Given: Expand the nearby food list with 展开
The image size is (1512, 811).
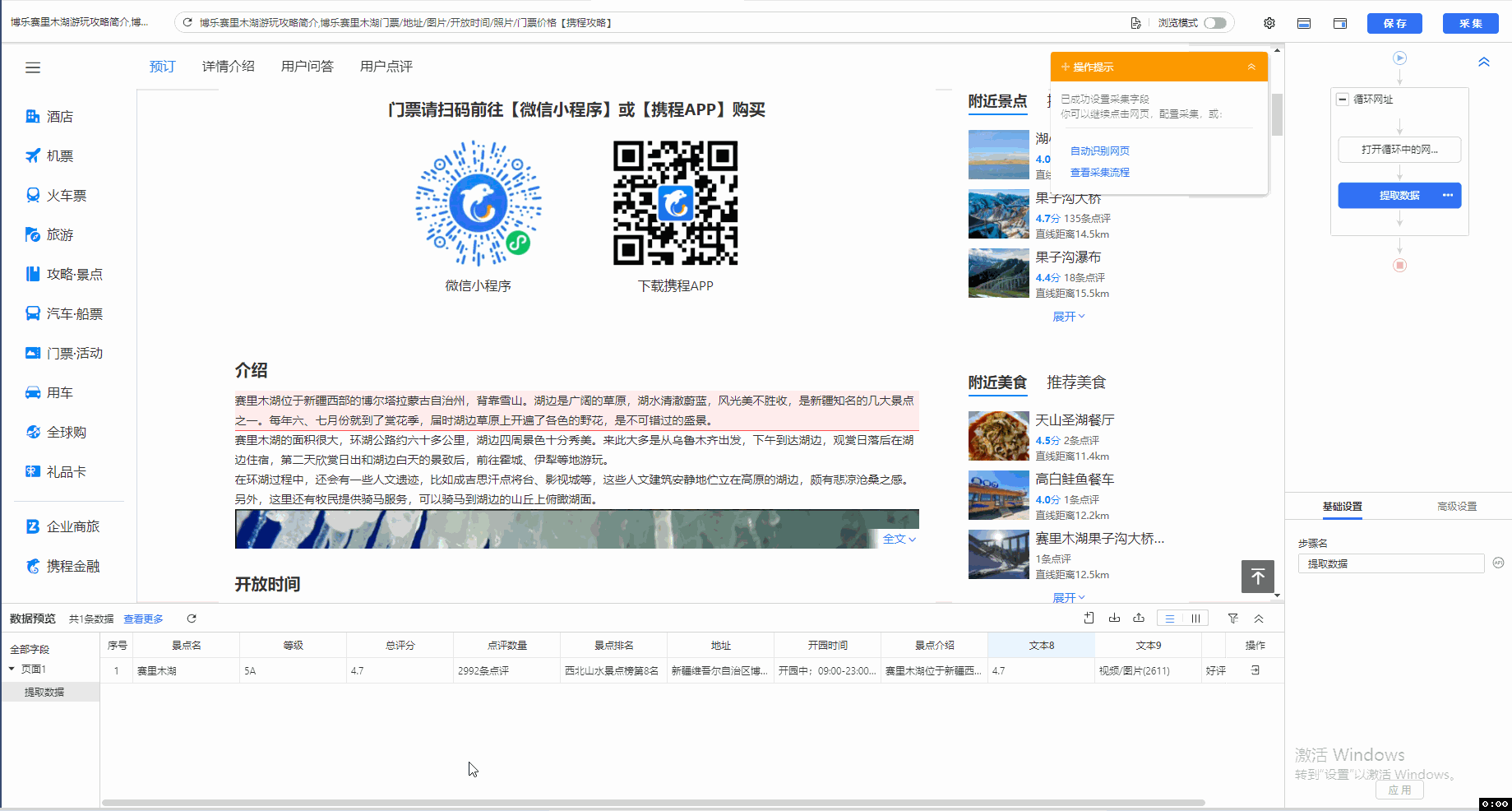Looking at the screenshot, I should tap(1069, 598).
